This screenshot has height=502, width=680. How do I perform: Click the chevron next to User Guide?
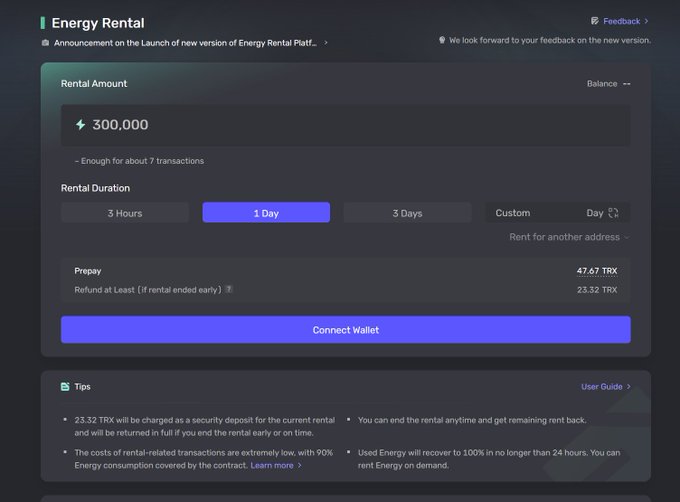[628, 387]
